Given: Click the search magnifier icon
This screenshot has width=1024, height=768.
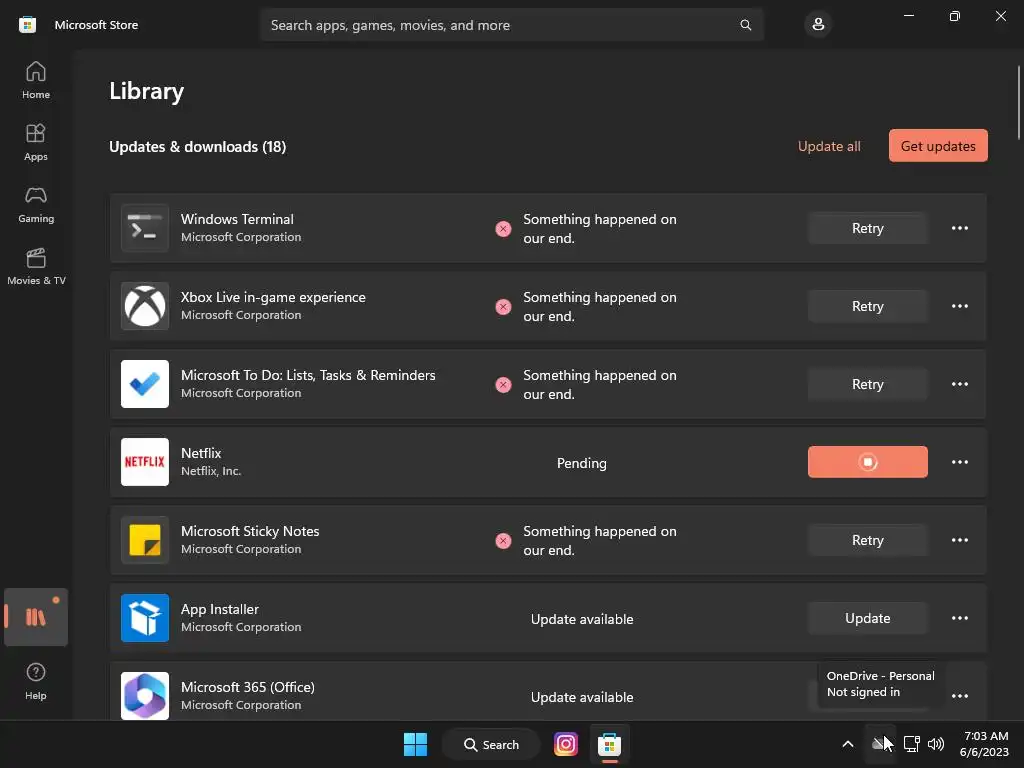Looking at the screenshot, I should coord(745,25).
